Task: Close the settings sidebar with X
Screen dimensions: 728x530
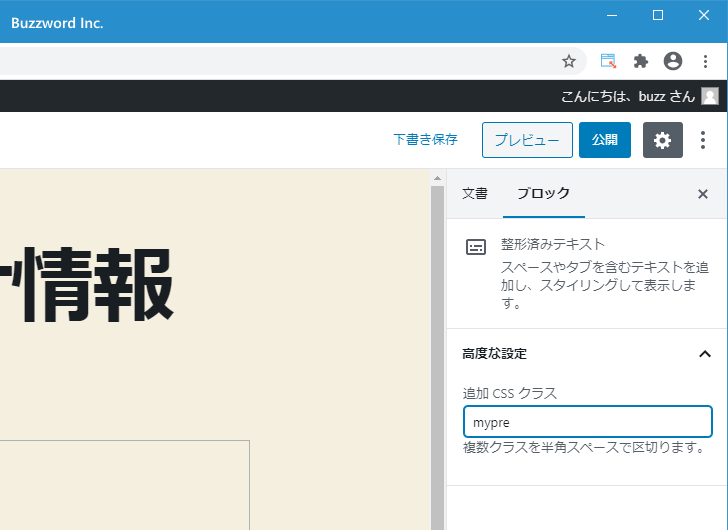Action: click(703, 194)
